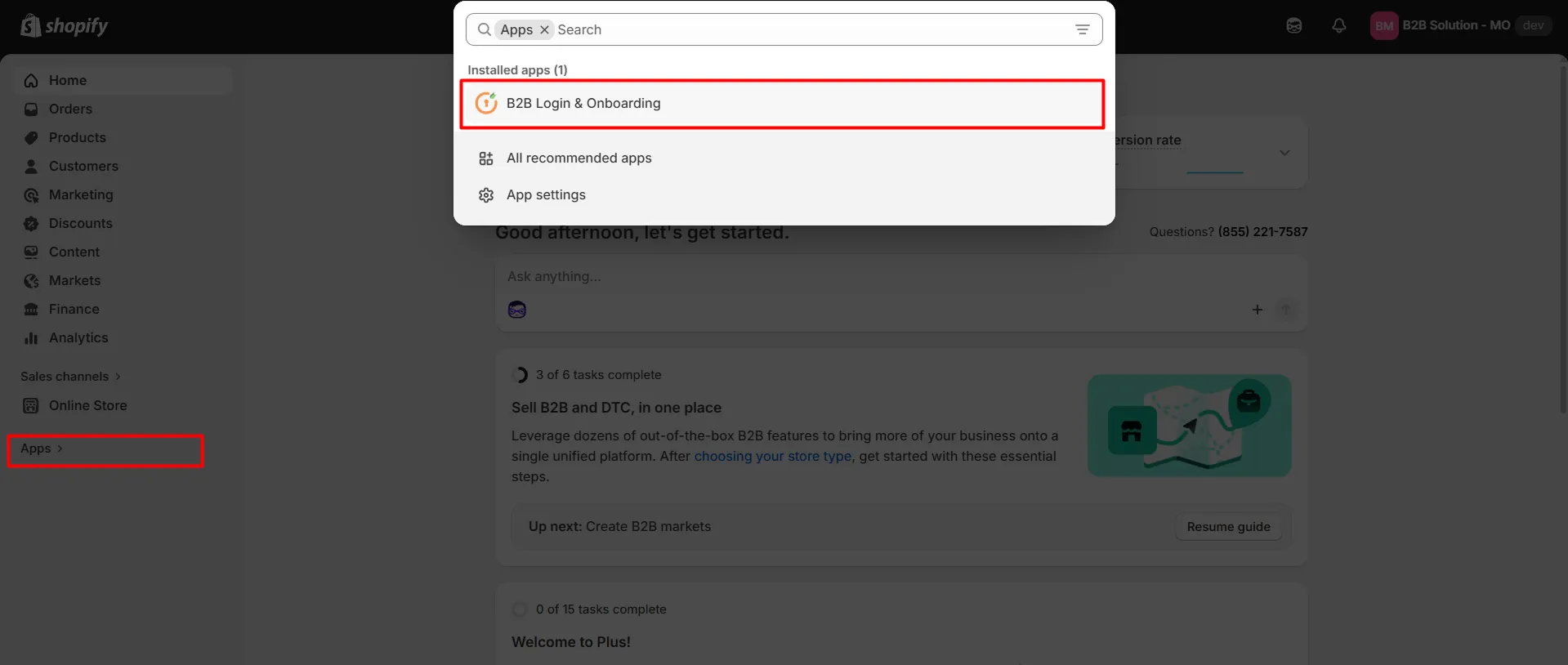1568x665 pixels.
Task: Open the Home section in sidebar
Action: [x=67, y=80]
